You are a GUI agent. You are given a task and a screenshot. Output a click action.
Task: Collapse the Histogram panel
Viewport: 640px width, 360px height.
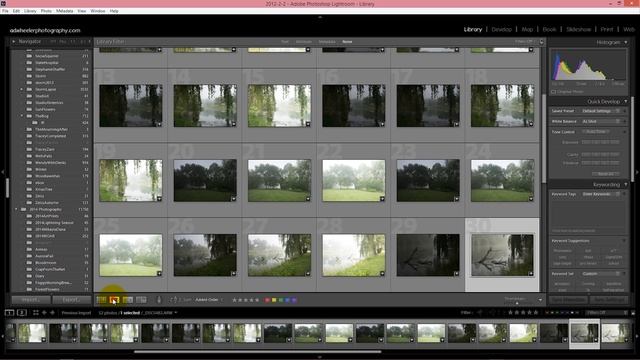click(x=626, y=42)
